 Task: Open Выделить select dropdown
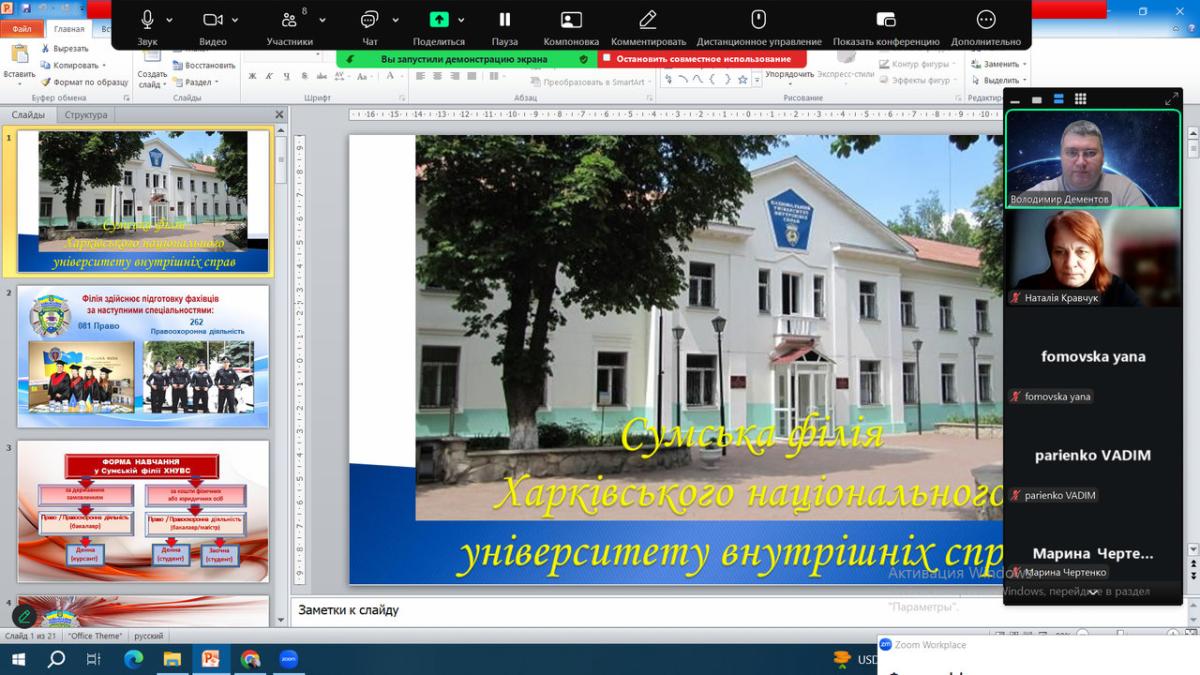1000,80
